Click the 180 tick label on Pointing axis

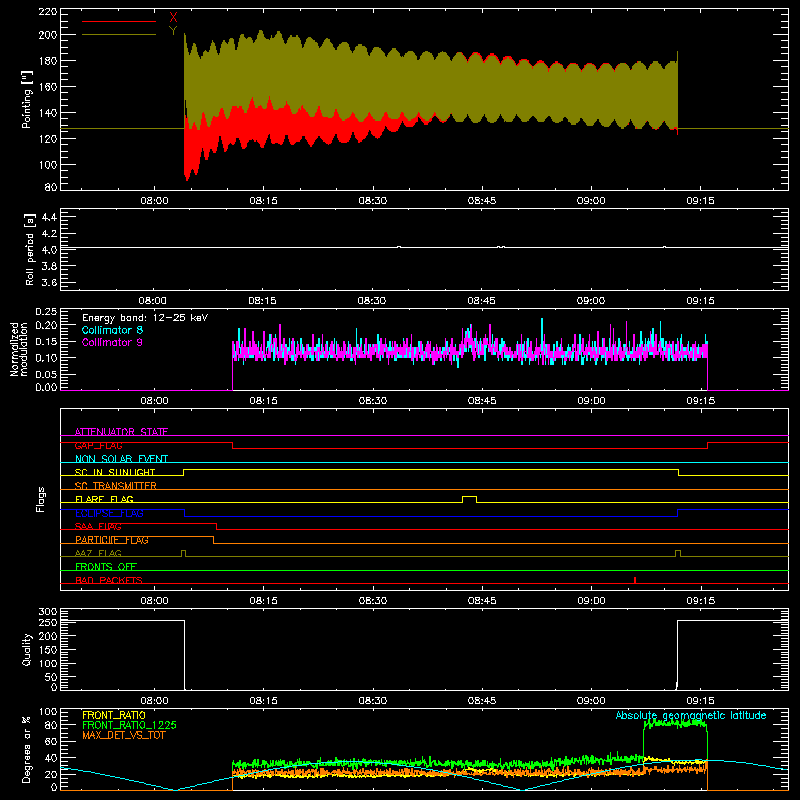coord(47,61)
